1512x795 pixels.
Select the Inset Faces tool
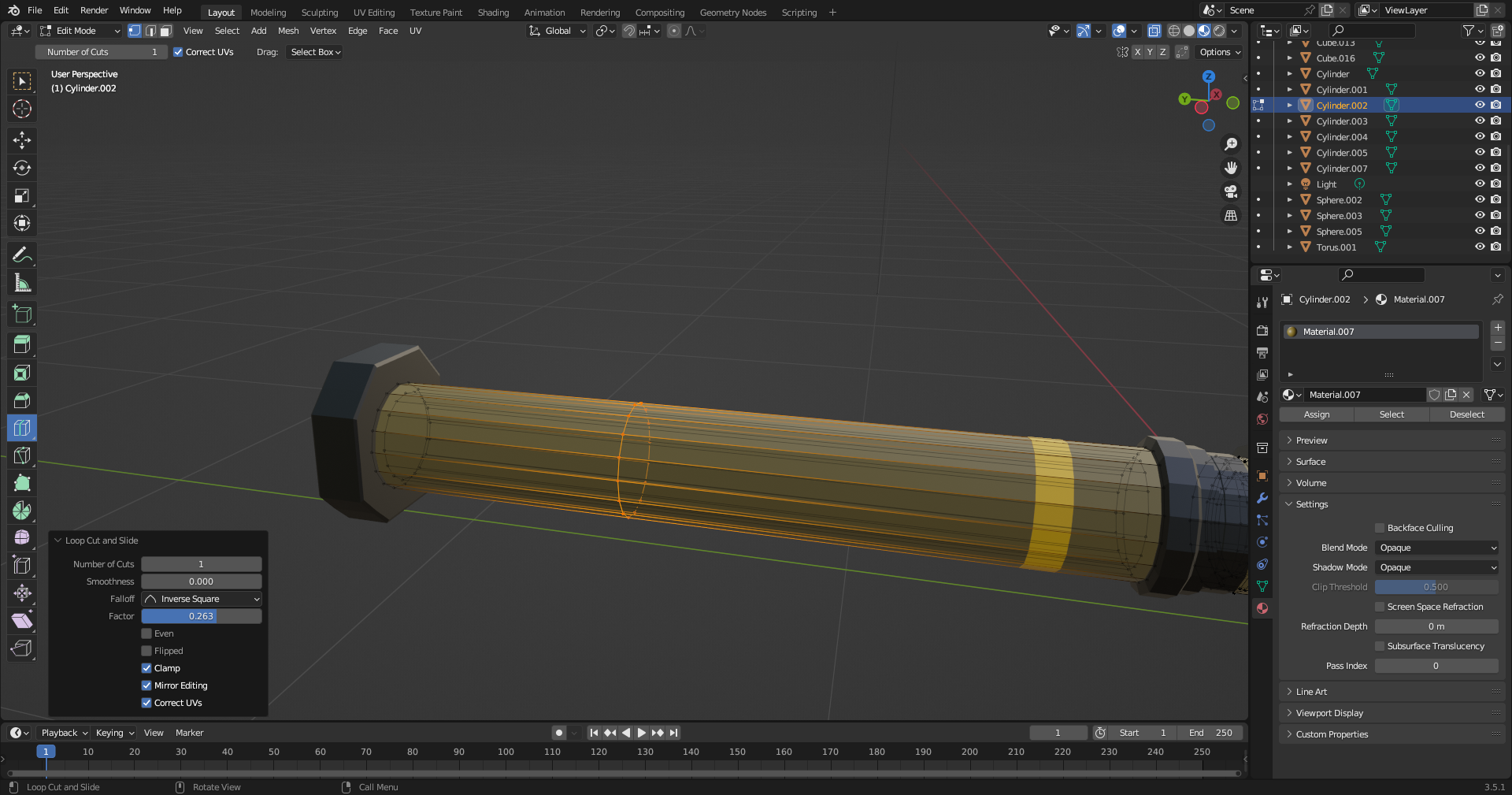tap(22, 373)
